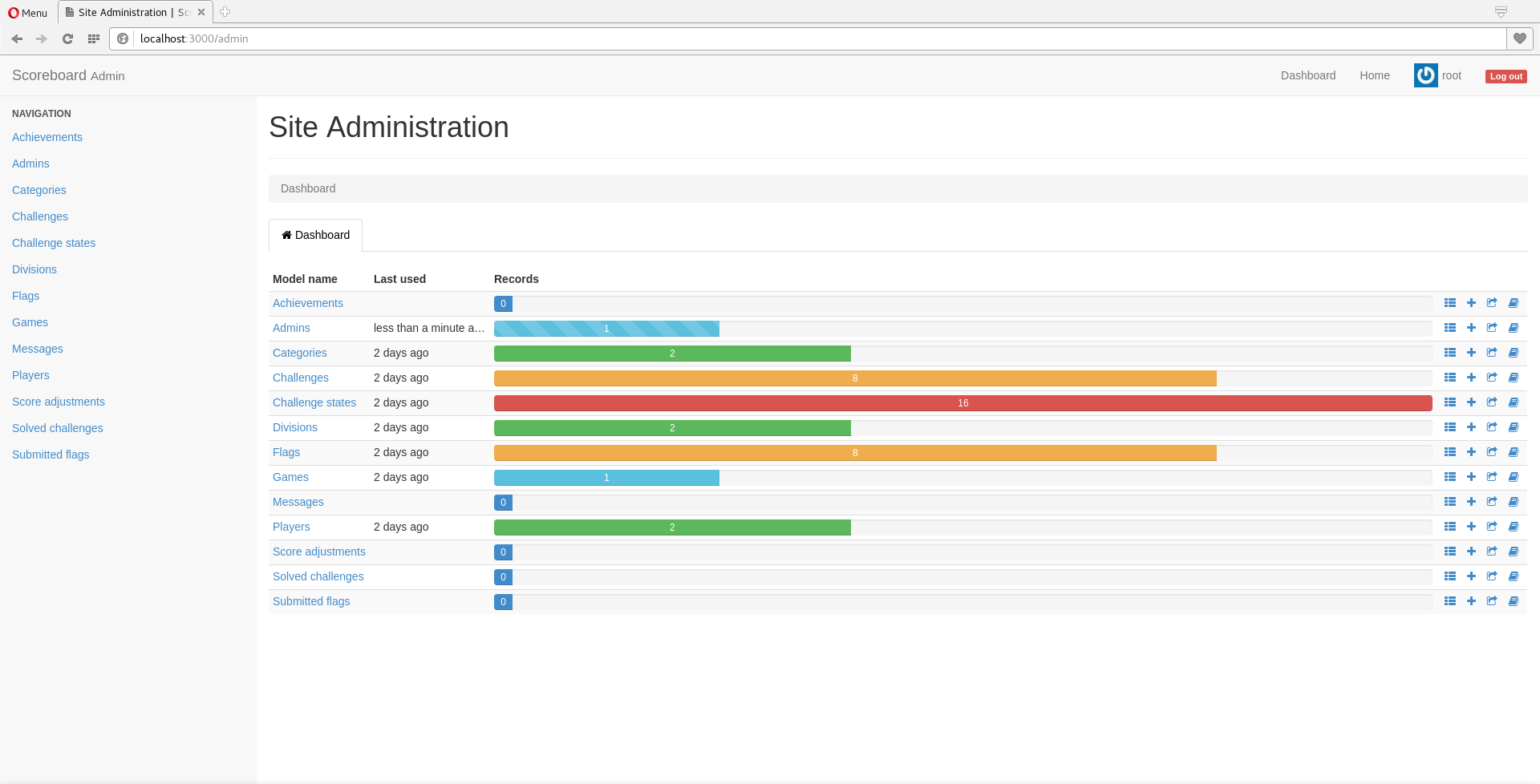
Task: Reload the page using the refresh icon
Action: click(67, 38)
